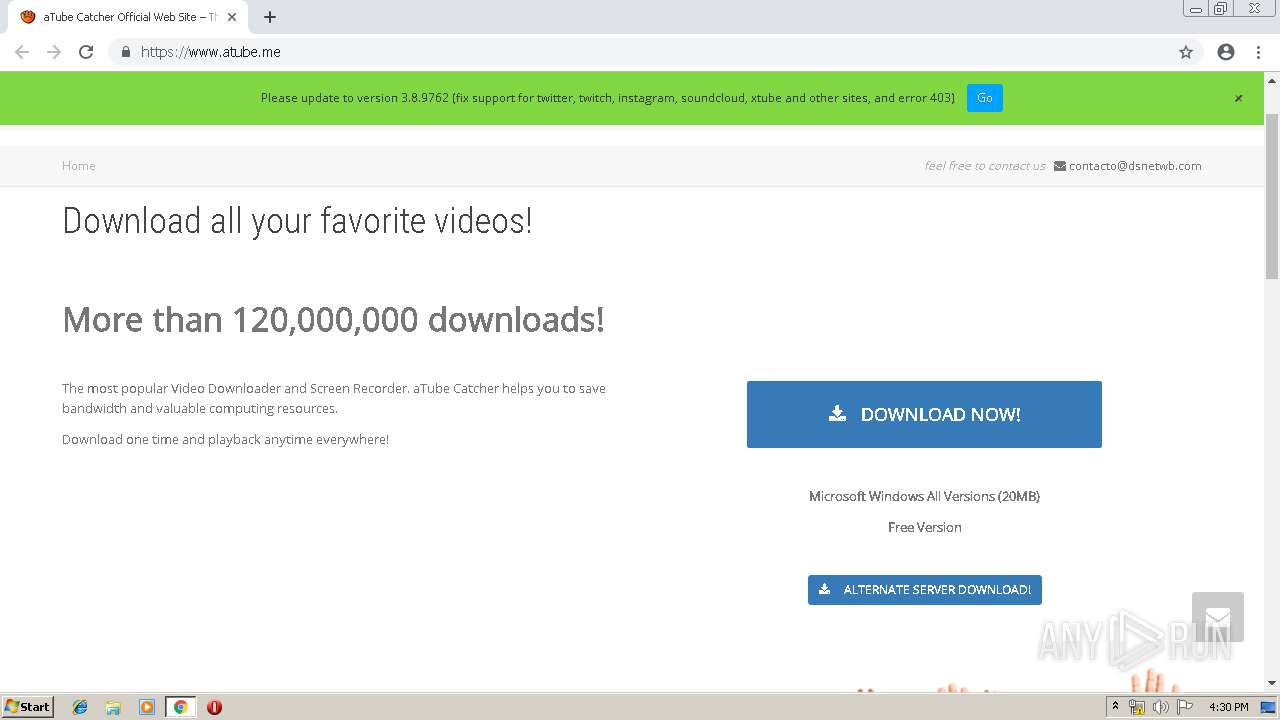Click the volume speaker tray icon

click(x=1161, y=707)
